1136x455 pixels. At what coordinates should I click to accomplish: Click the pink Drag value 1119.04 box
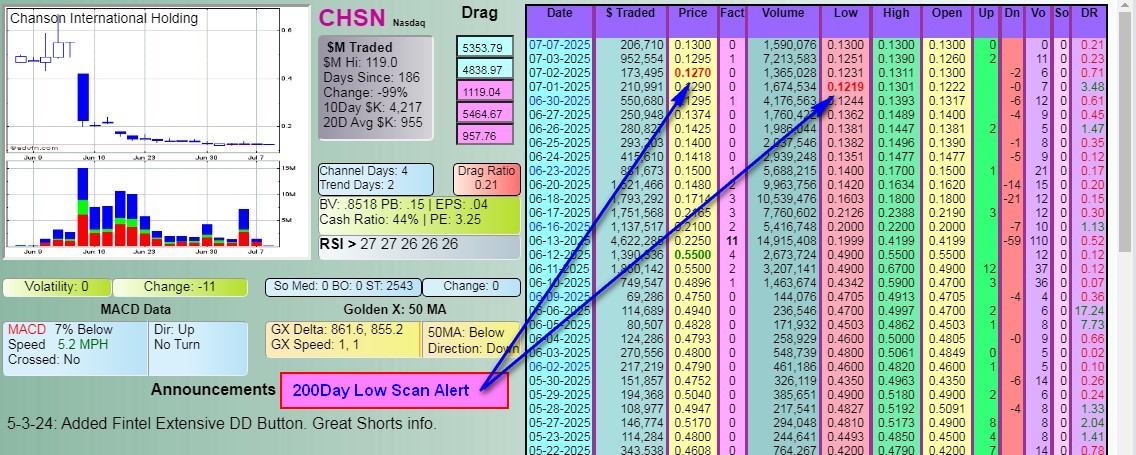tap(485, 92)
